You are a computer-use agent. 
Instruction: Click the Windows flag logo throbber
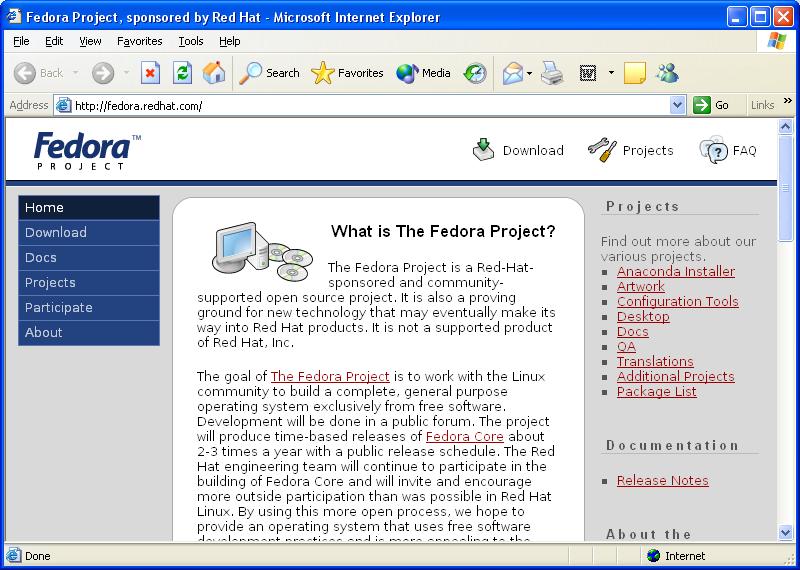777,41
